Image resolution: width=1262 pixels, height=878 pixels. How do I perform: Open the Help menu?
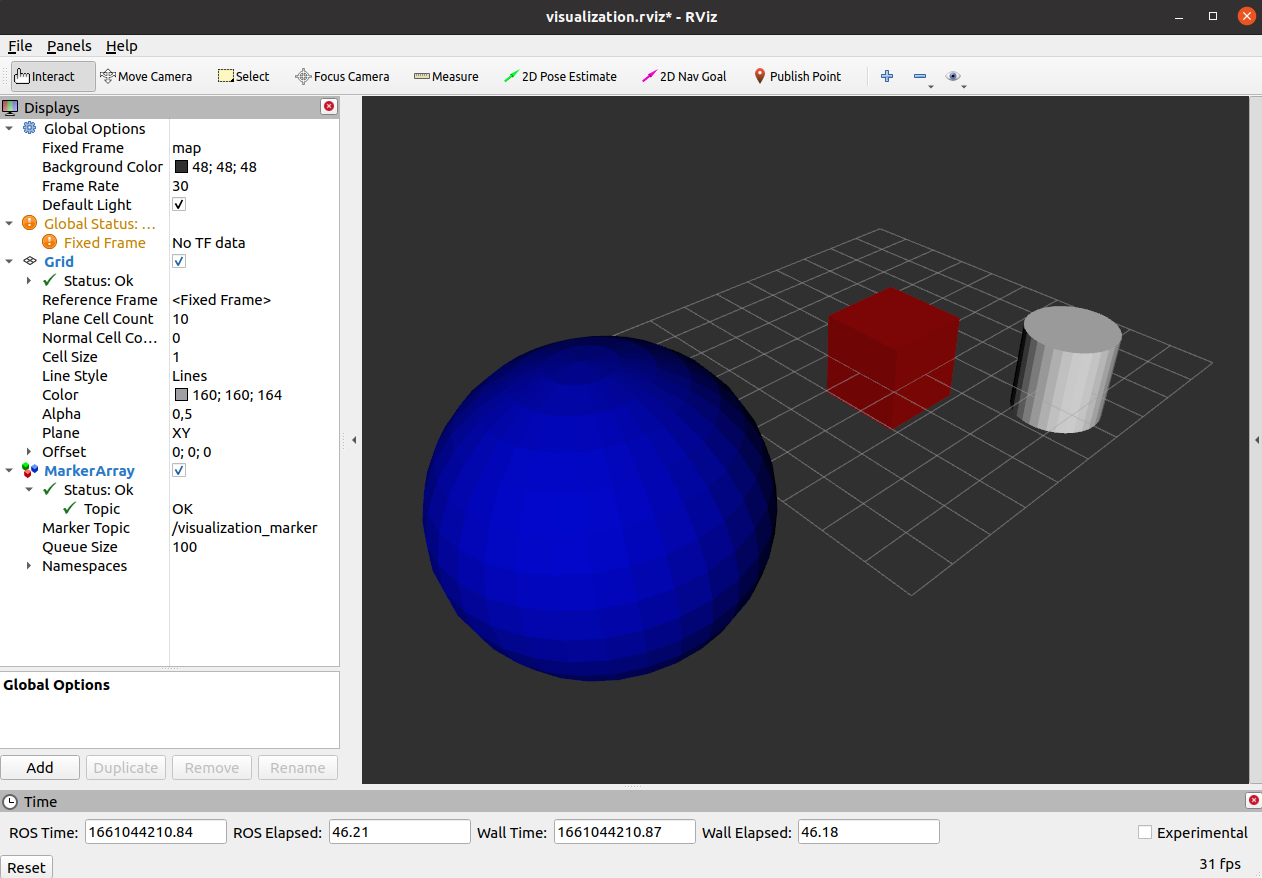[x=122, y=46]
